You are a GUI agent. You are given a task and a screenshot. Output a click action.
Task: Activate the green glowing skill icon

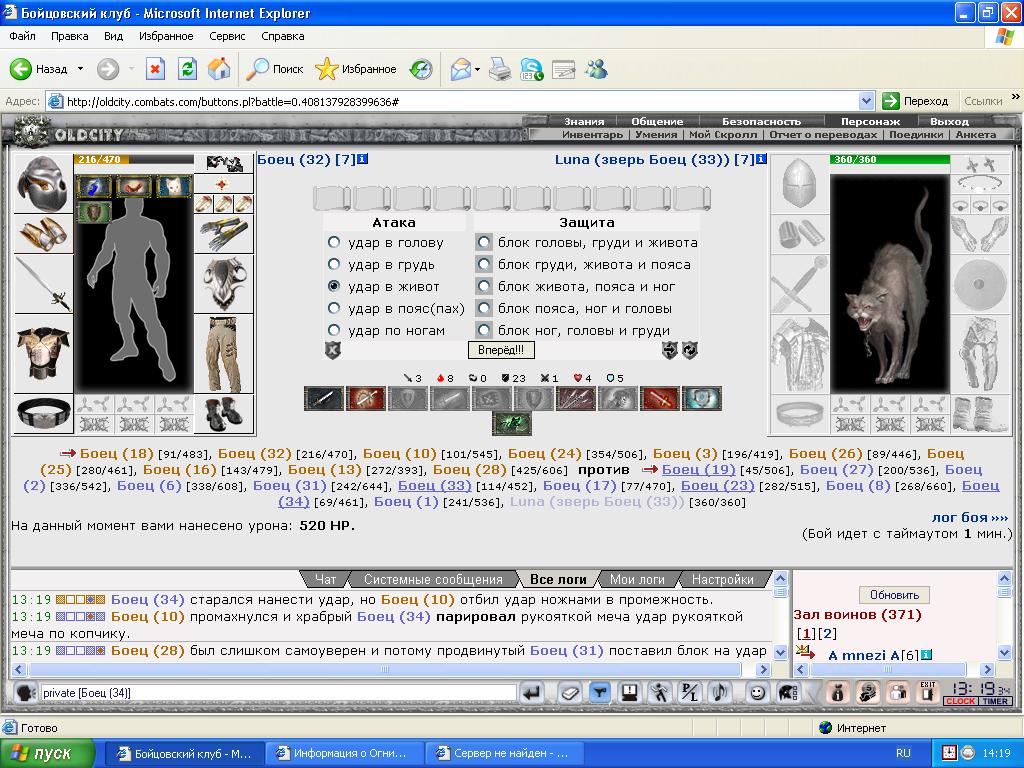coord(512,423)
